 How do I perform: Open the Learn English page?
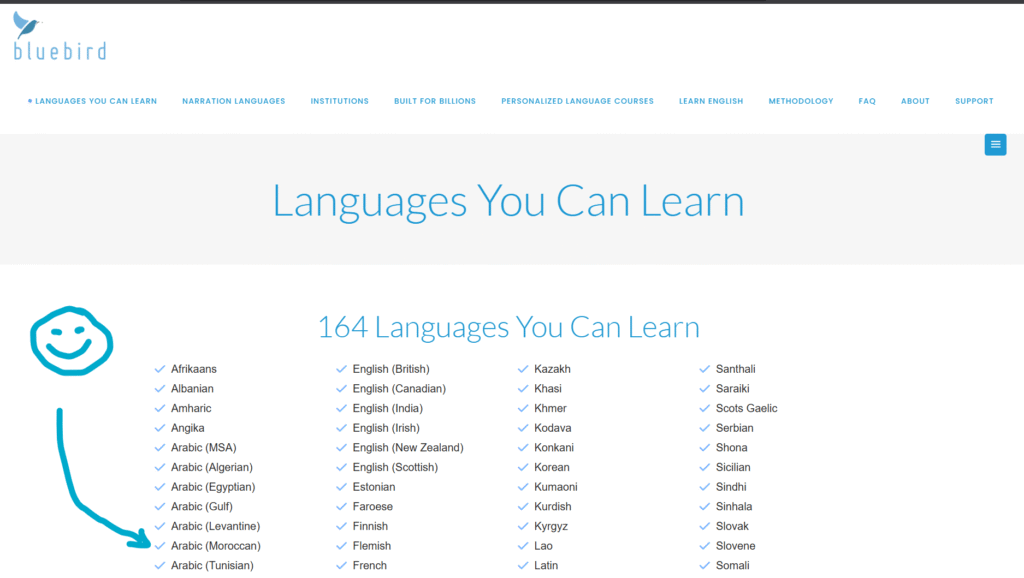click(711, 100)
